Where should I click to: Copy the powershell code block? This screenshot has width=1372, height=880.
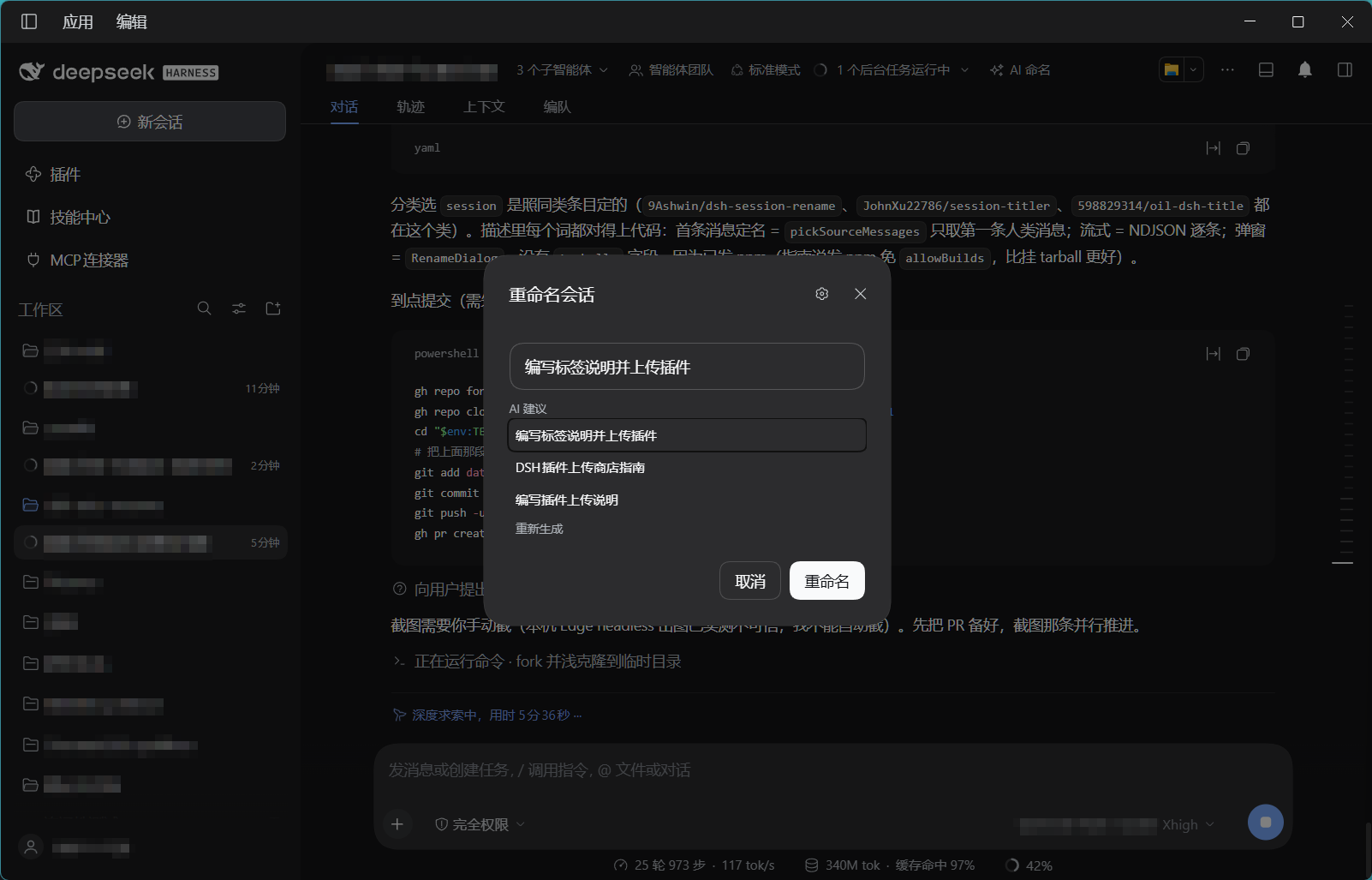[x=1243, y=354]
